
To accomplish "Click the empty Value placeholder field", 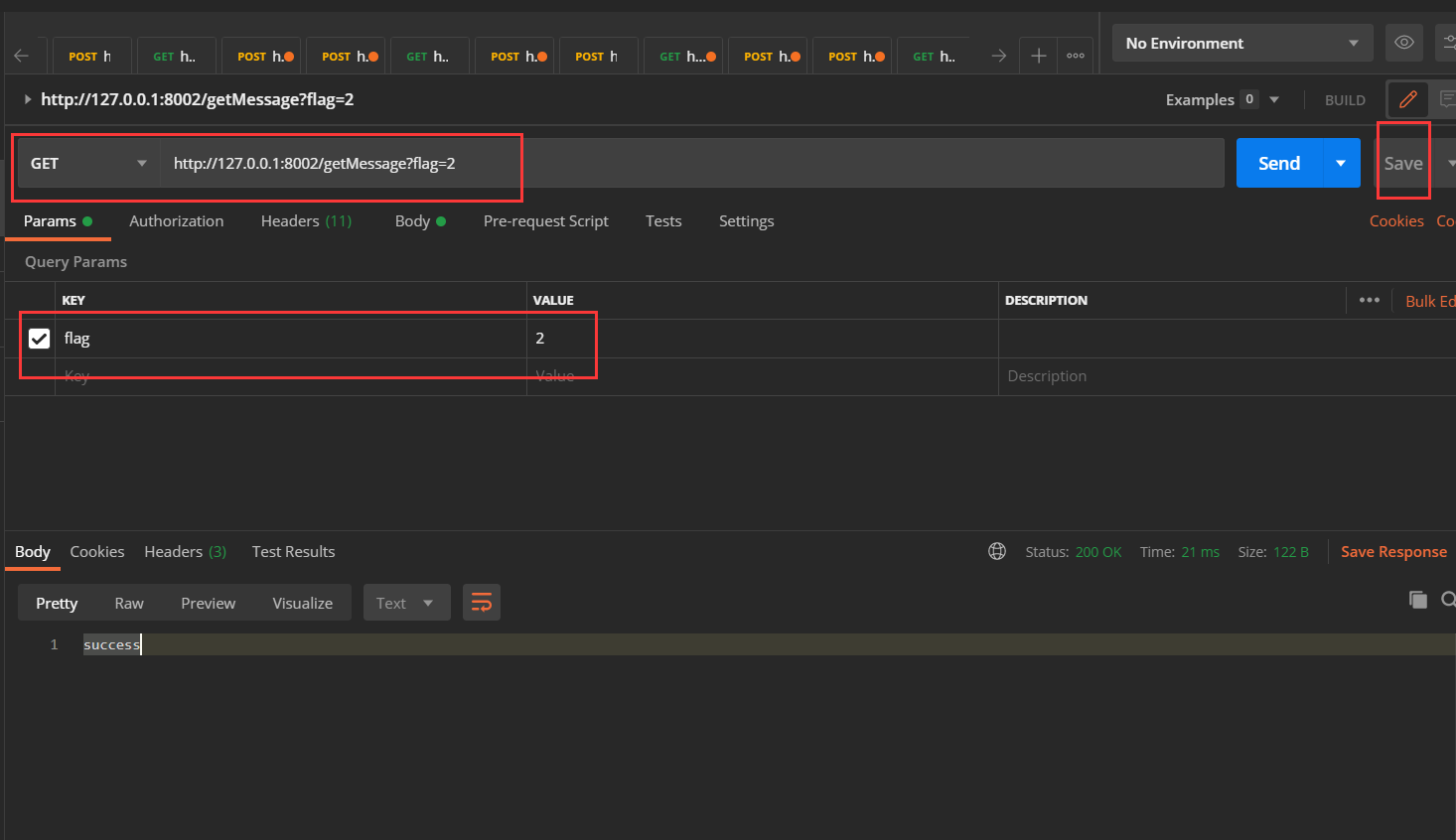I will [763, 376].
